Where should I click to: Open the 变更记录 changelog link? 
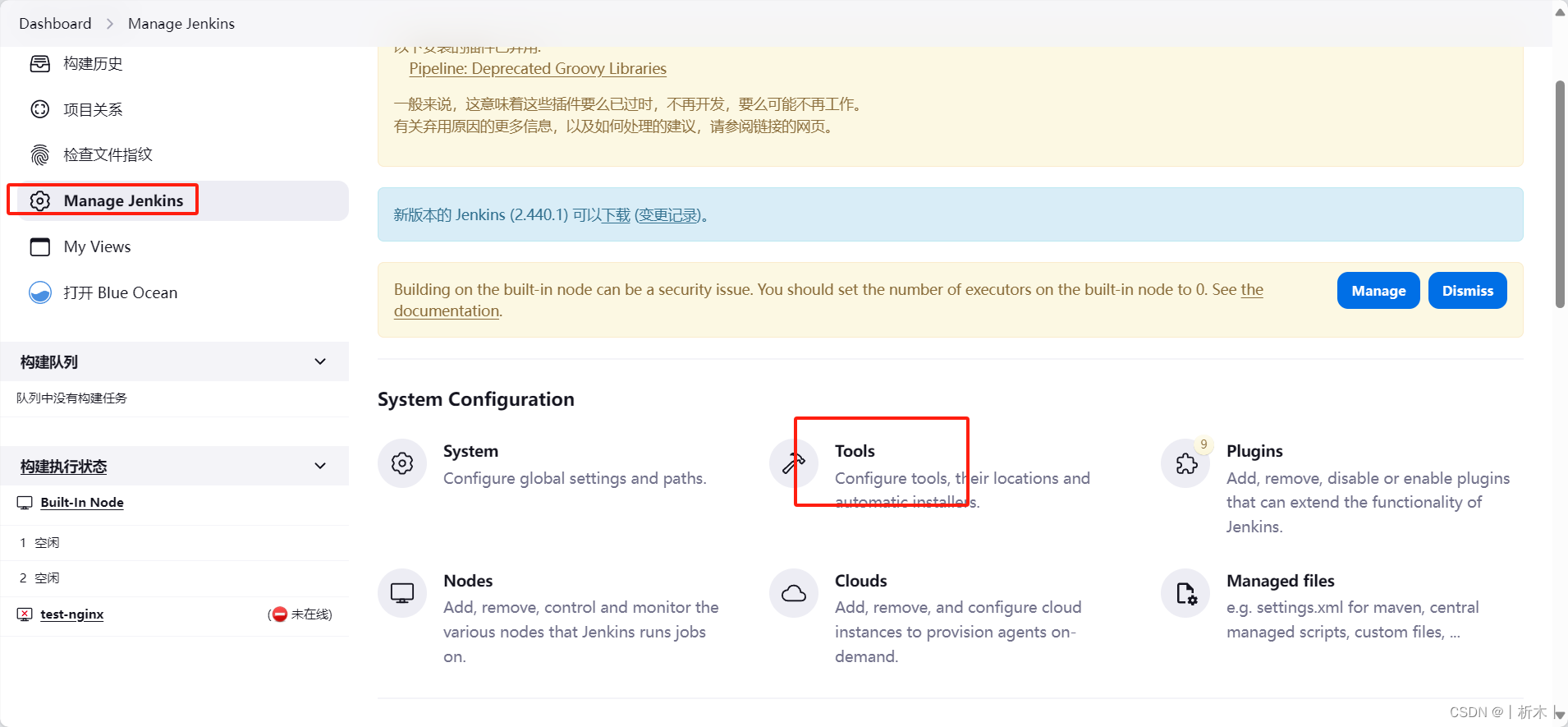pos(669,215)
